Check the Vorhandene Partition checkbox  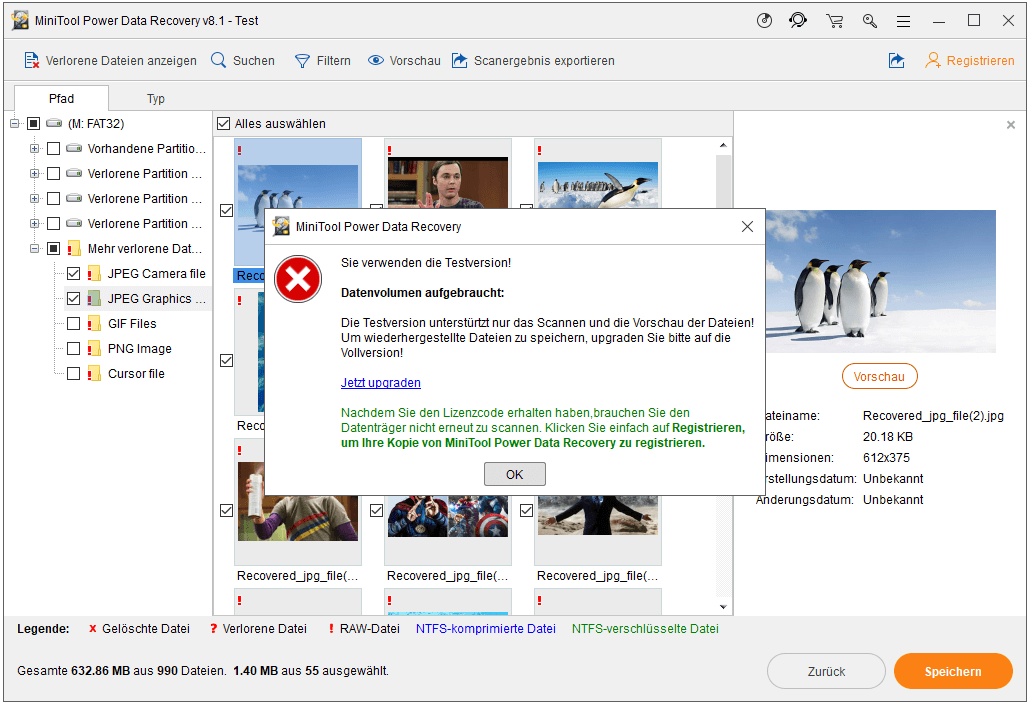click(x=54, y=148)
